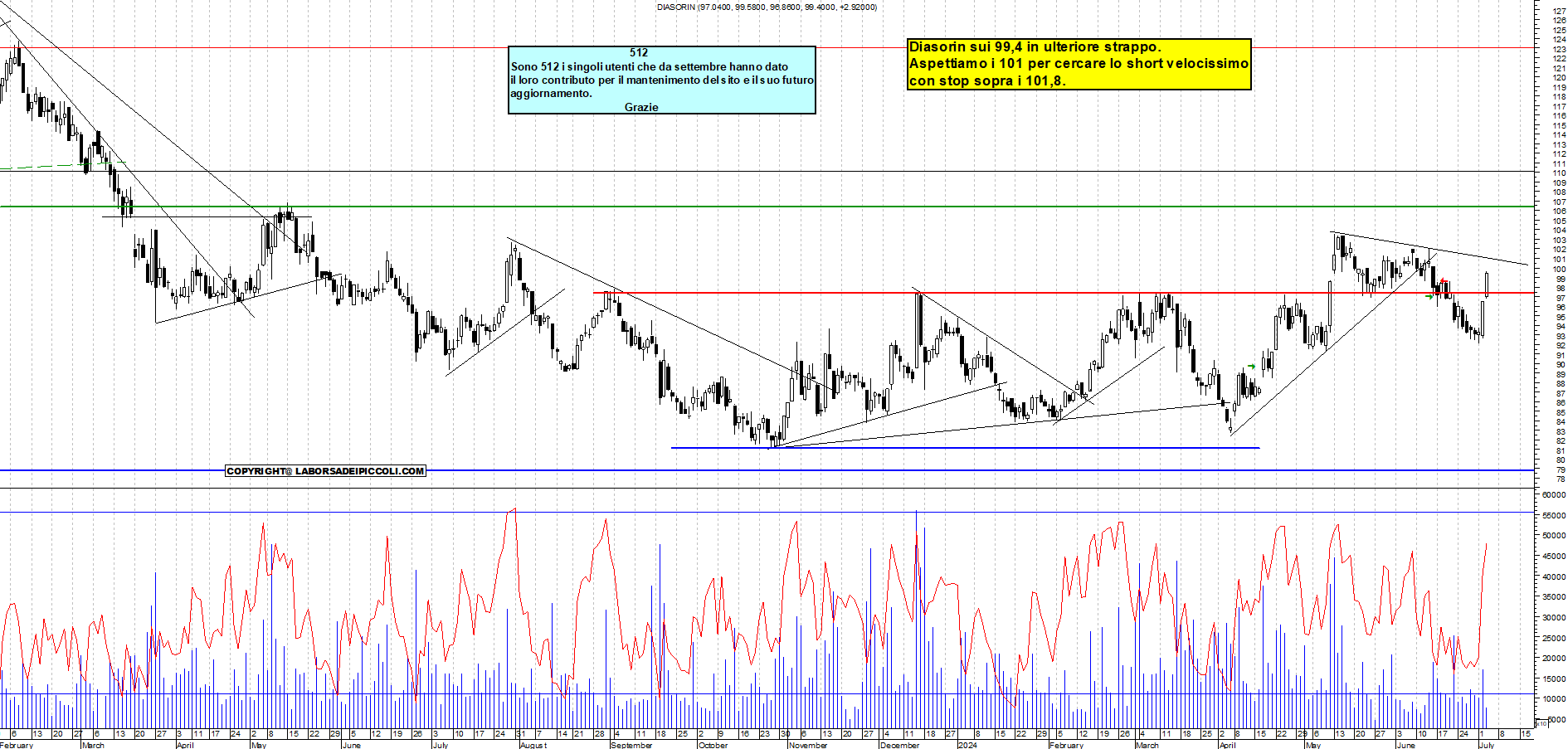Viewport: 1568px width, 749px height.
Task: Click the 'October' label on the time axis
Action: pos(713,745)
